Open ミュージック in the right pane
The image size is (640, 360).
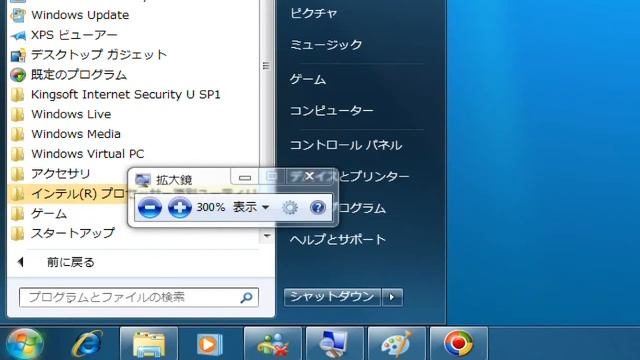(x=326, y=44)
